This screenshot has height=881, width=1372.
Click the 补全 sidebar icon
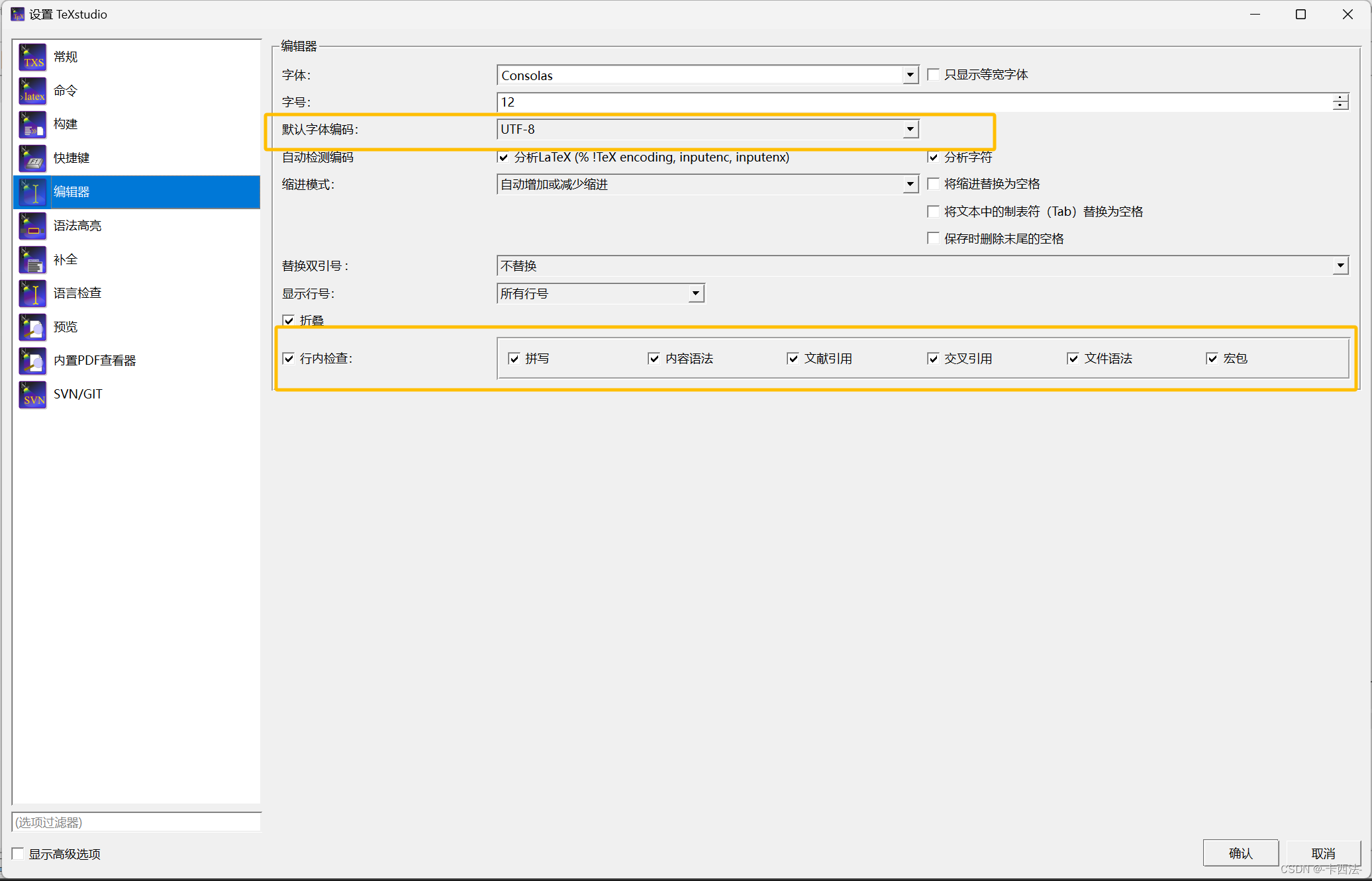[32, 259]
